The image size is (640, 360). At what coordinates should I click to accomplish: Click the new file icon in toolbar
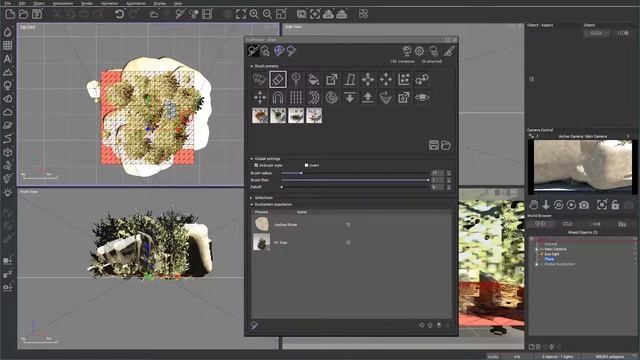tap(10, 14)
